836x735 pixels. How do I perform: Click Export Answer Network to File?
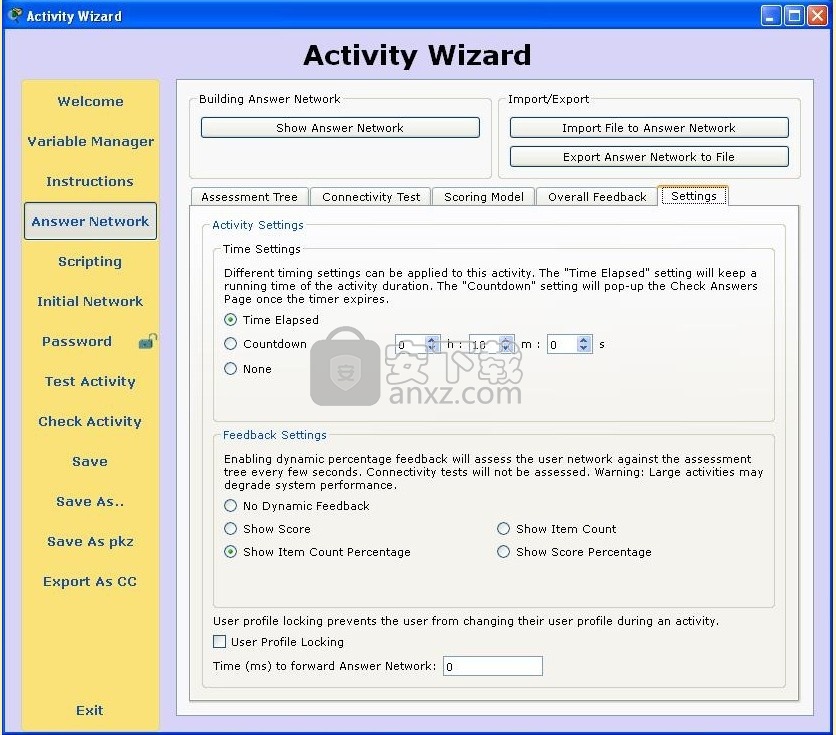click(649, 157)
